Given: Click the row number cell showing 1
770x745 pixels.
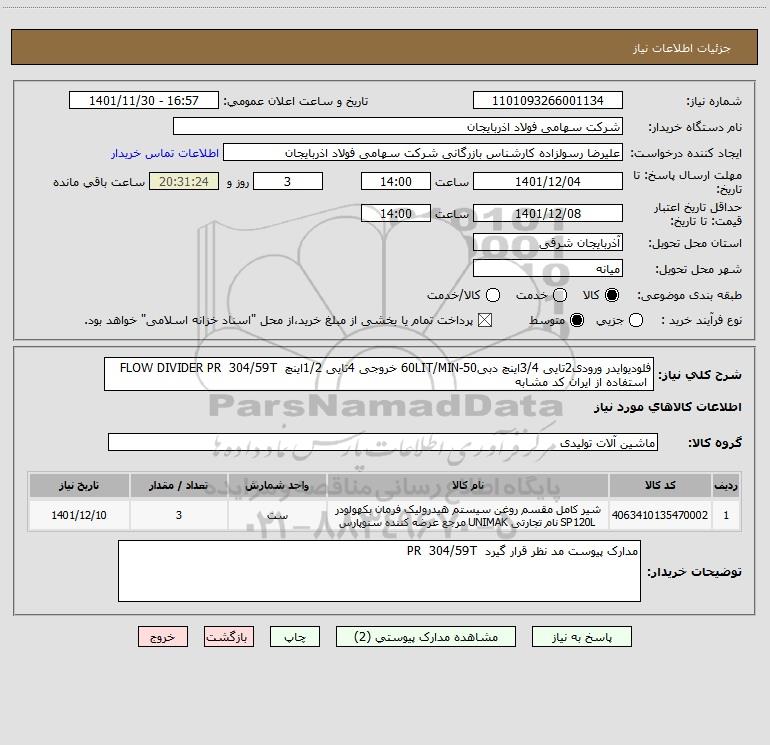Looking at the screenshot, I should tap(726, 515).
